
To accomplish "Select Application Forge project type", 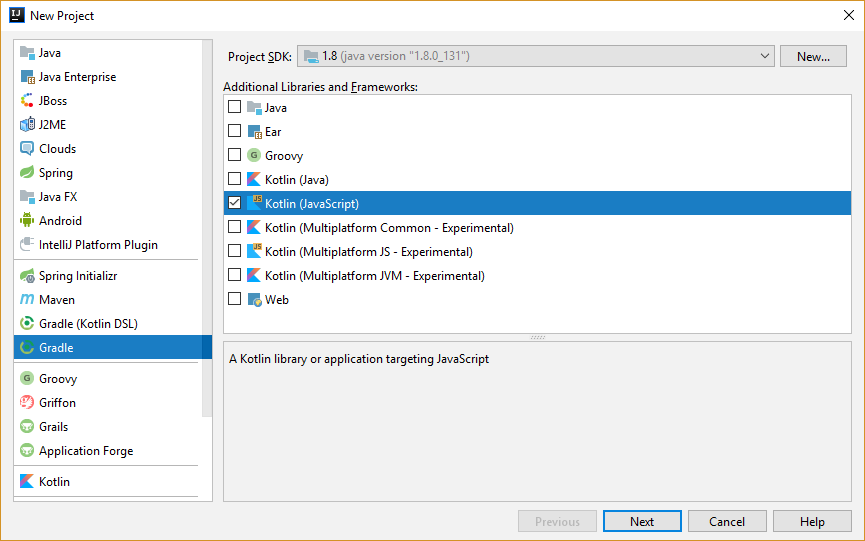I will 86,451.
